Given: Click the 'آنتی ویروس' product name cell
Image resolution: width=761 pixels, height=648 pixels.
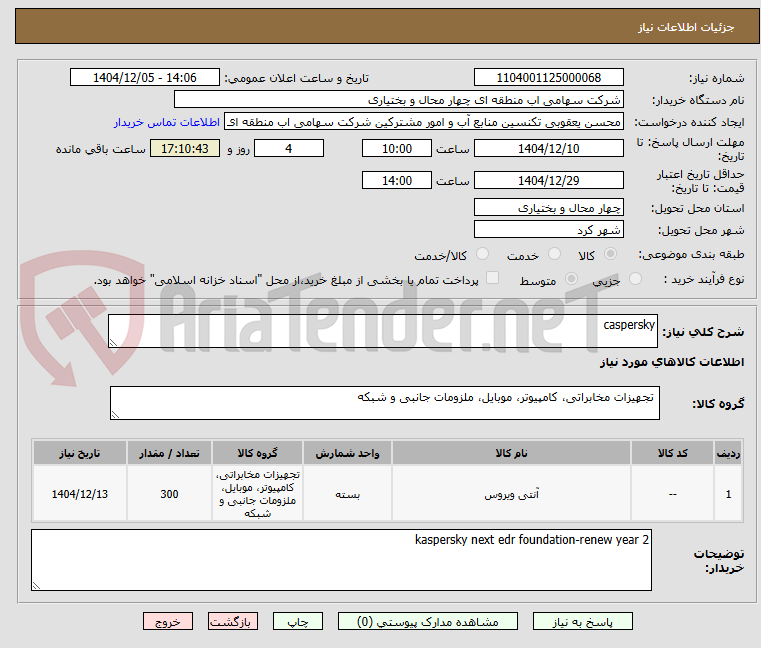Looking at the screenshot, I should [x=511, y=494].
